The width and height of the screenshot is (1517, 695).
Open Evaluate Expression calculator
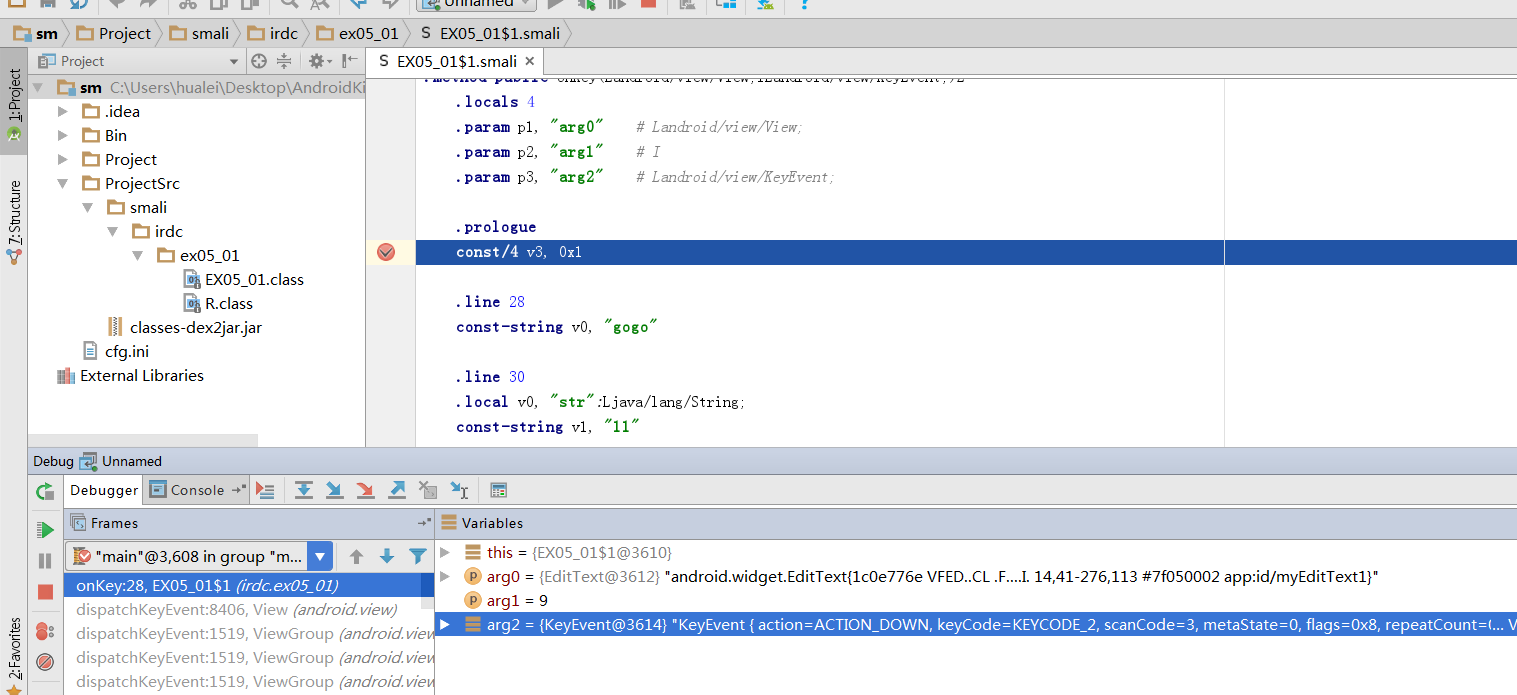point(498,490)
